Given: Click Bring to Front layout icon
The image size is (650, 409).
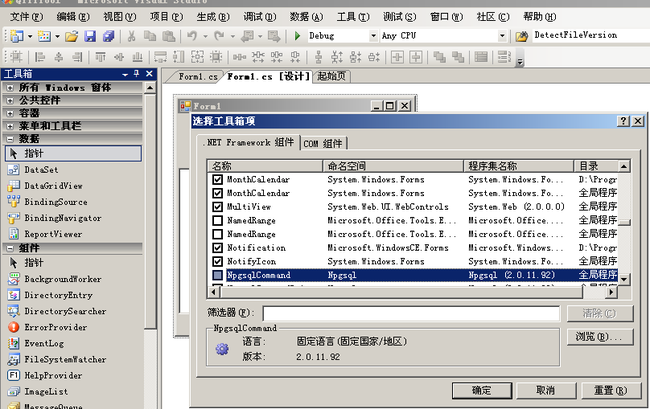Looking at the screenshot, I should [x=439, y=57].
